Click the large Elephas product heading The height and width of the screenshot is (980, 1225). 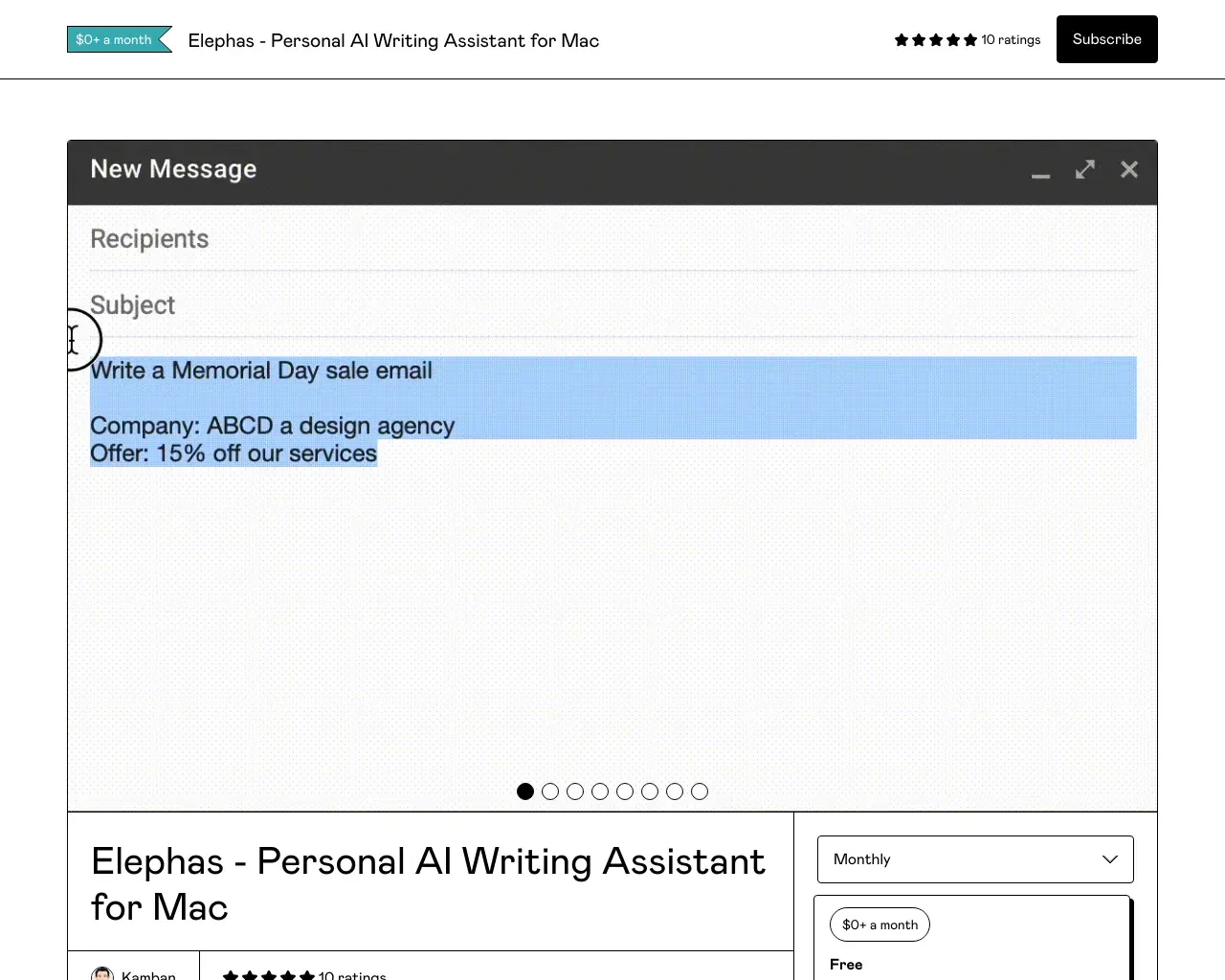click(428, 883)
